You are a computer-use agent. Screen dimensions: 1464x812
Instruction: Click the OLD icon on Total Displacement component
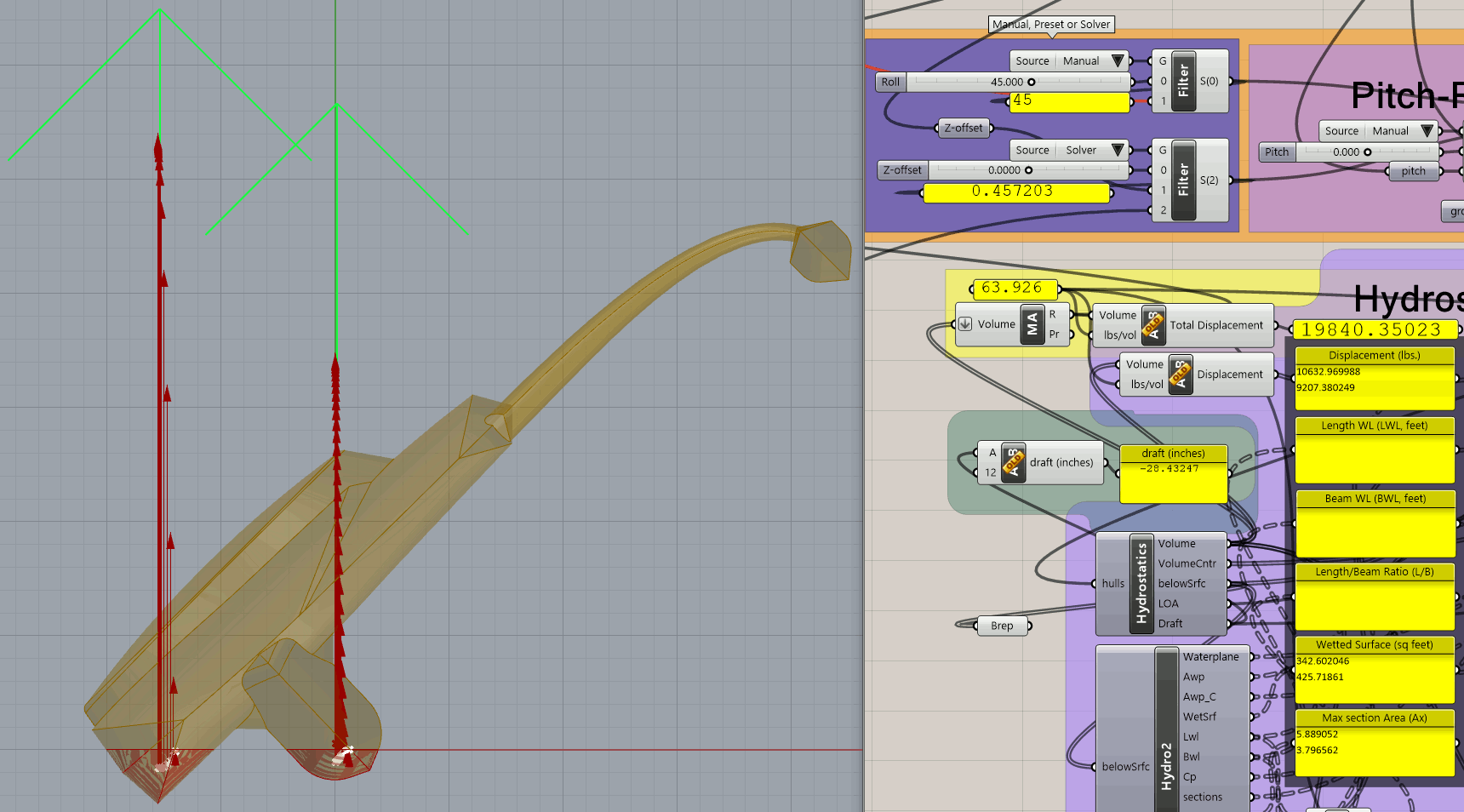coord(1153,325)
